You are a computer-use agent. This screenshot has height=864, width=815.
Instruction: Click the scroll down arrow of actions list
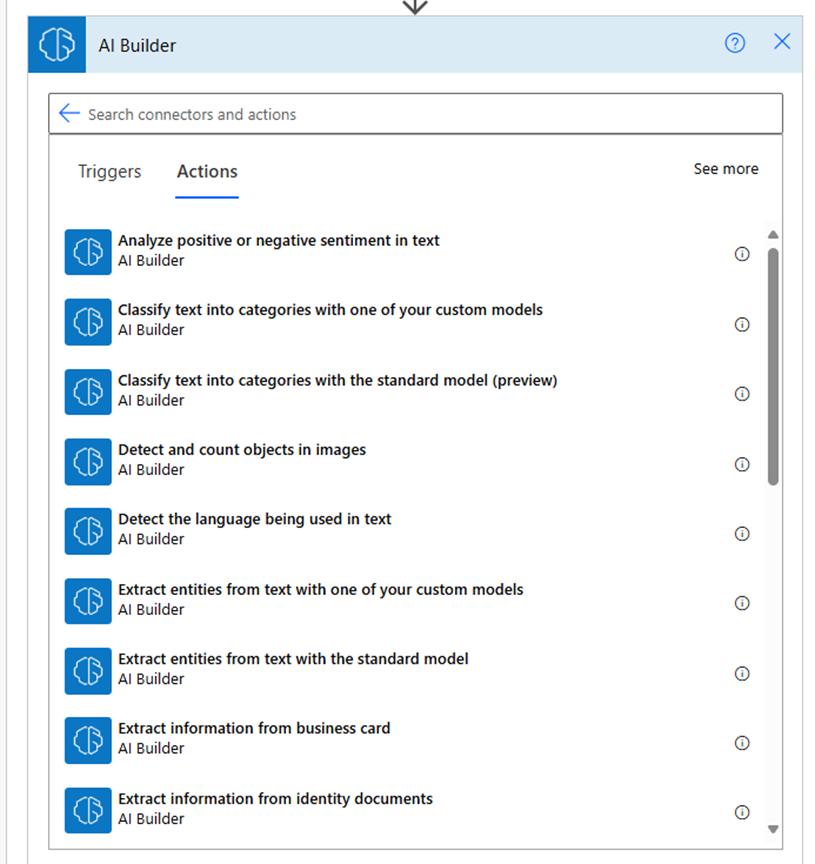point(773,829)
